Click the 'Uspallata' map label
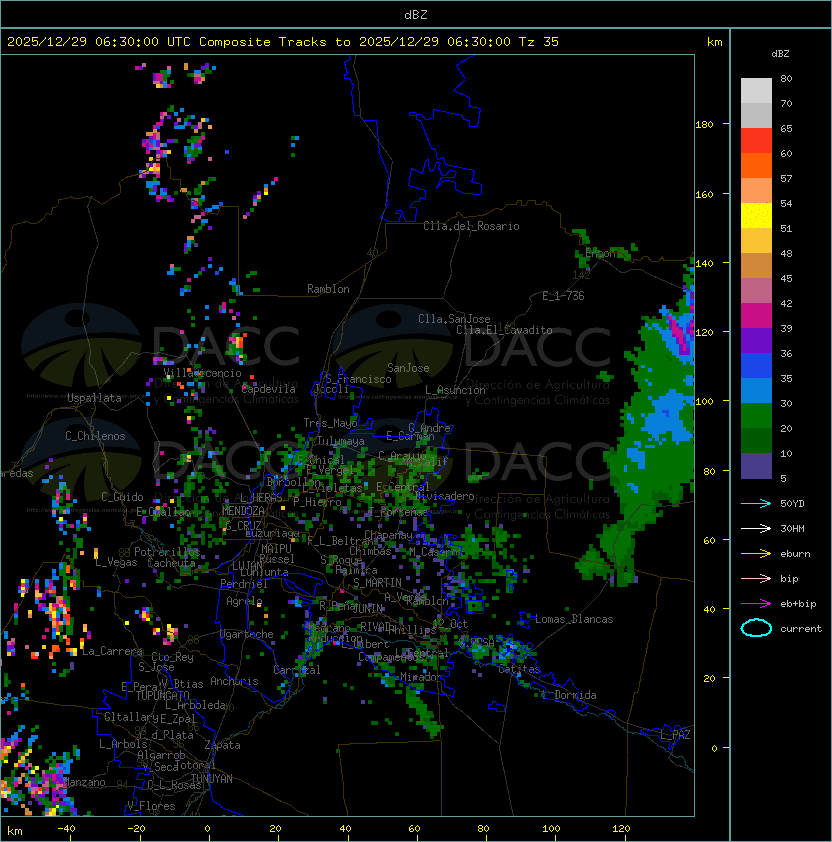The image size is (832, 842). [x=94, y=398]
